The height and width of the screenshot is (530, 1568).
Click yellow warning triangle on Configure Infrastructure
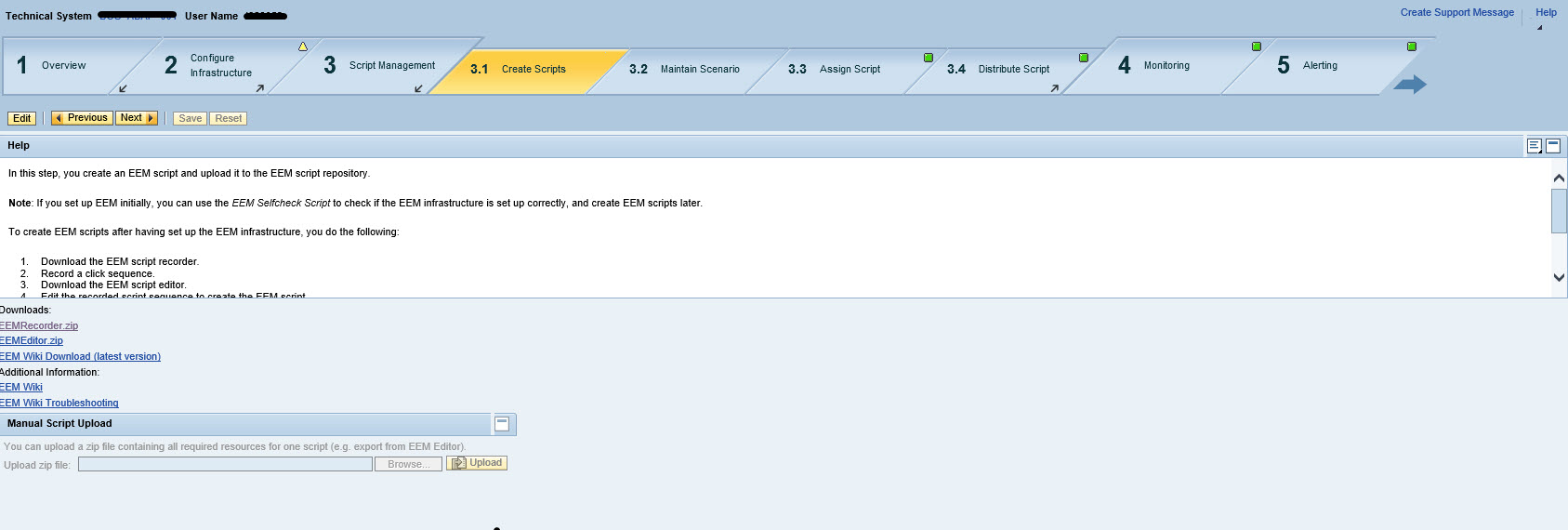(302, 46)
